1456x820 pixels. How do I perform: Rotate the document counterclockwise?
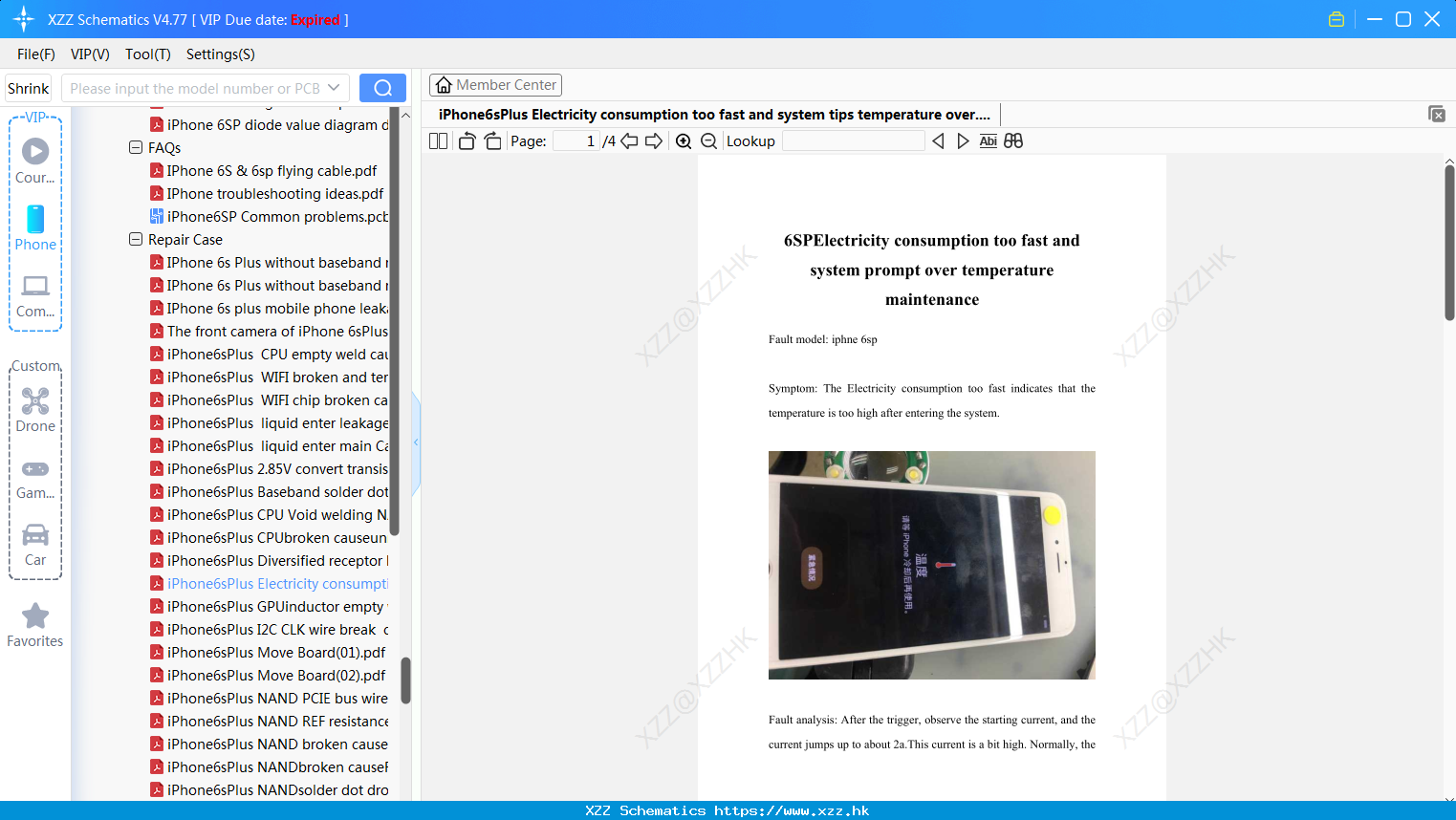coord(467,140)
